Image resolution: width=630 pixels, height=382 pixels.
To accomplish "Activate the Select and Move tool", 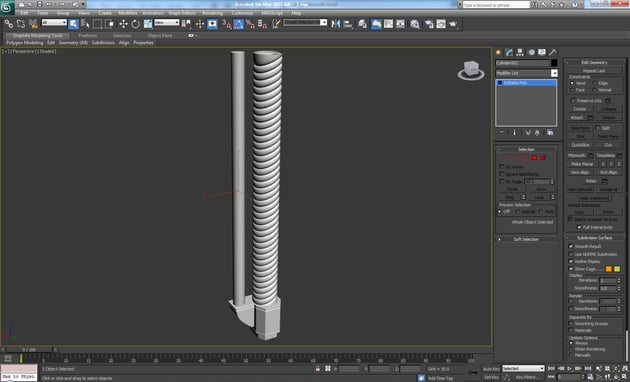I will tap(123, 24).
